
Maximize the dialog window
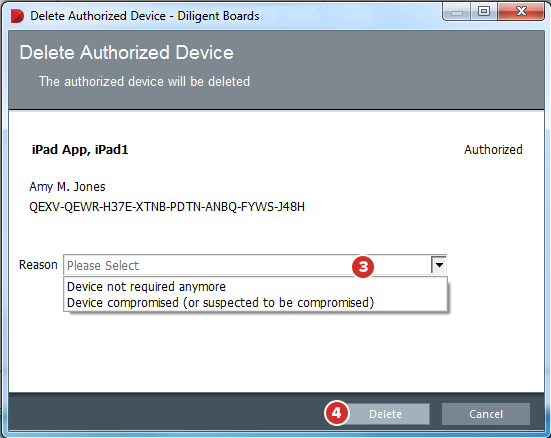pos(484,12)
